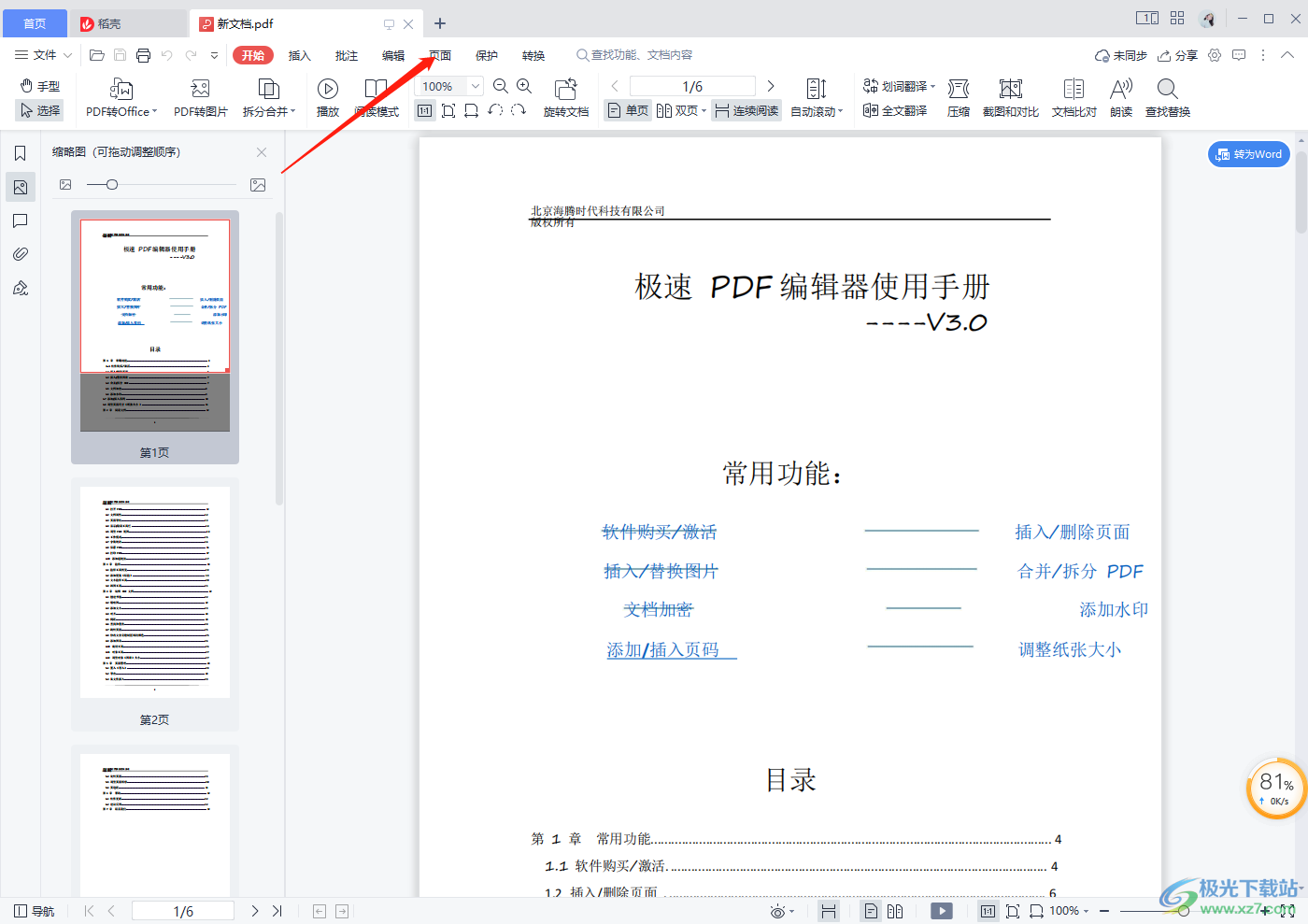Toggle 导航 navigation pane in status bar
The image size is (1308, 924).
pos(35,911)
